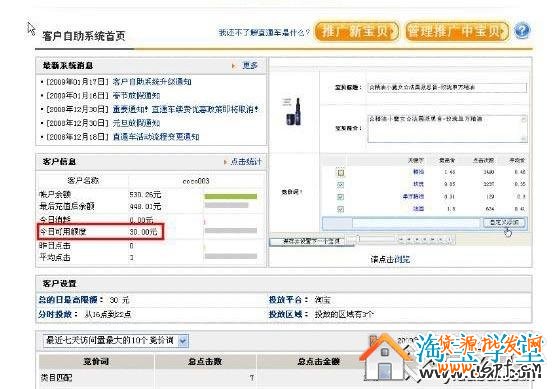Screen dimensions: 552x389
Task: Click the blue question mark help icon
Action: (522, 30)
